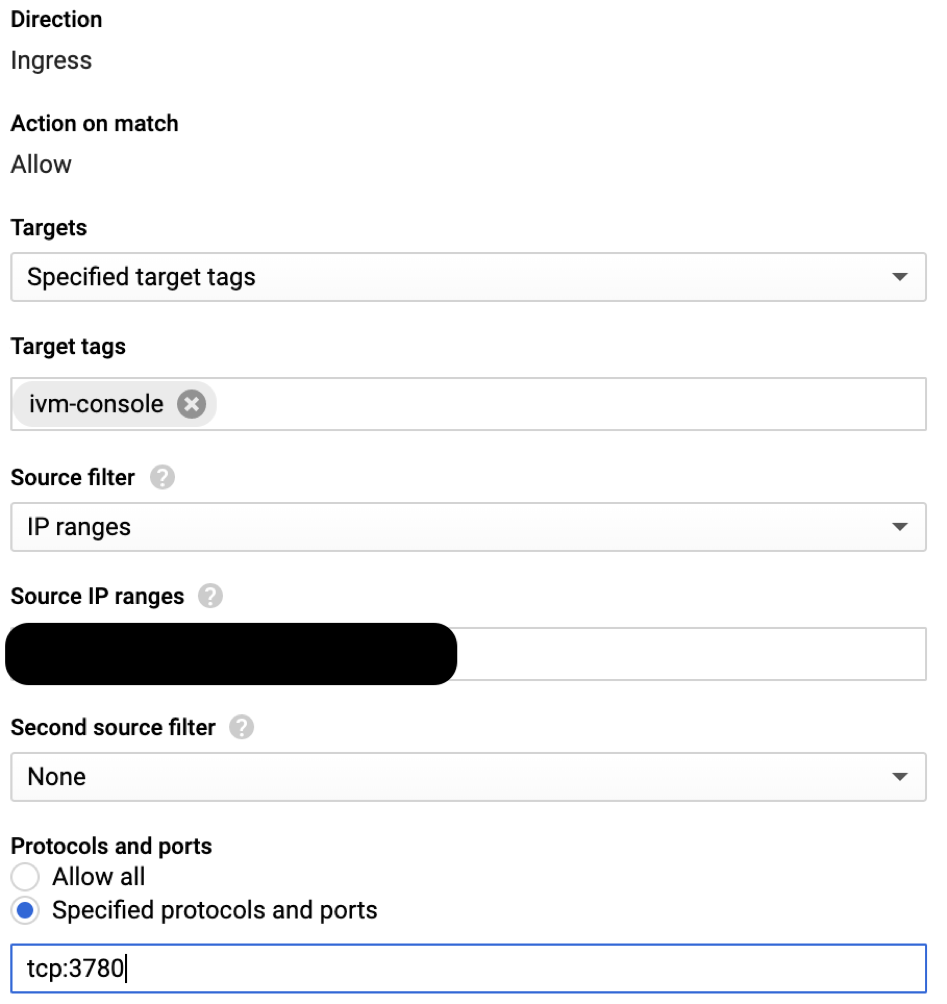Click the Ingress direction value
This screenshot has width=947, height=1004.
[51, 61]
